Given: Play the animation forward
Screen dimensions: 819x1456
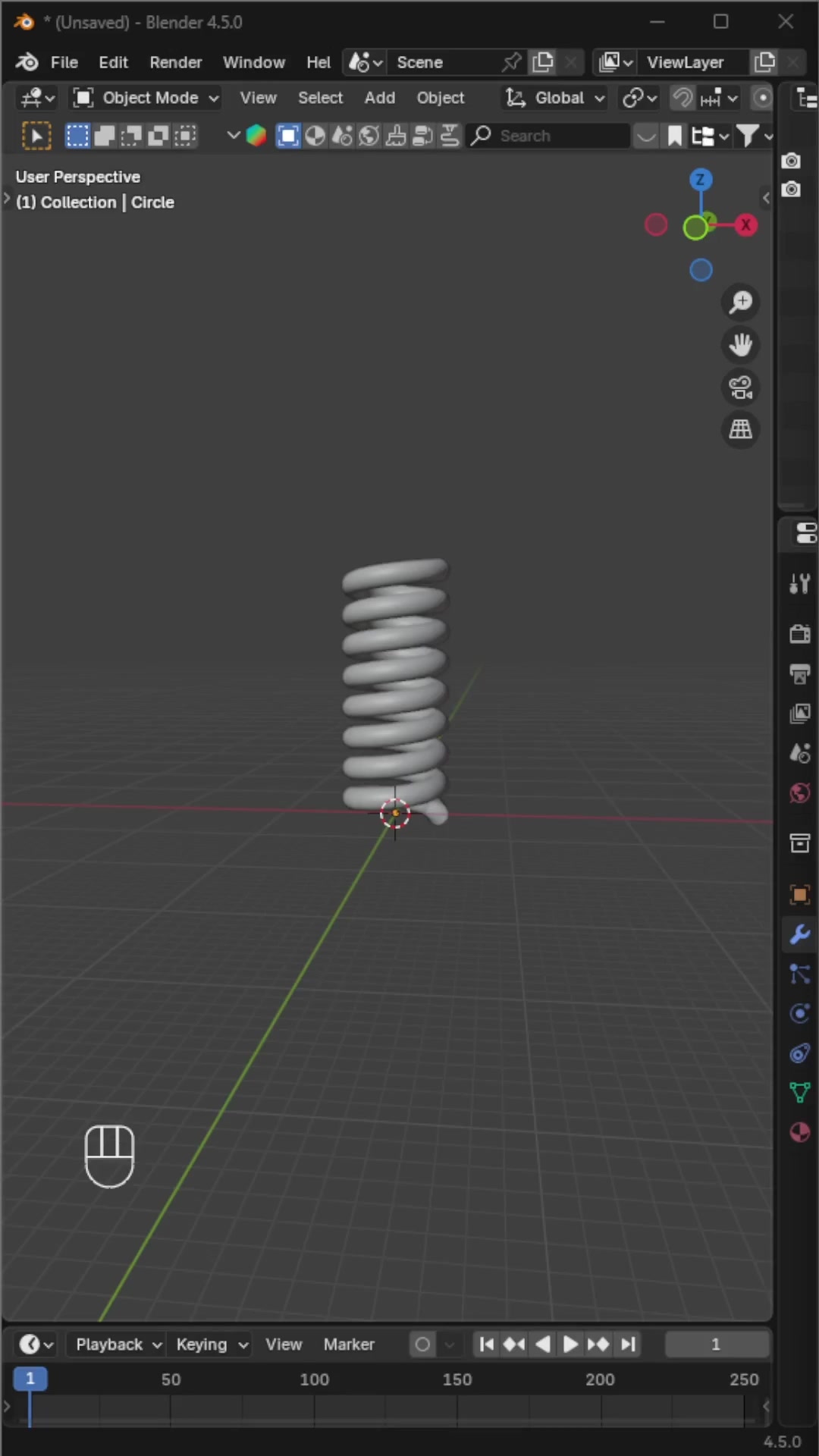Looking at the screenshot, I should tap(570, 1345).
